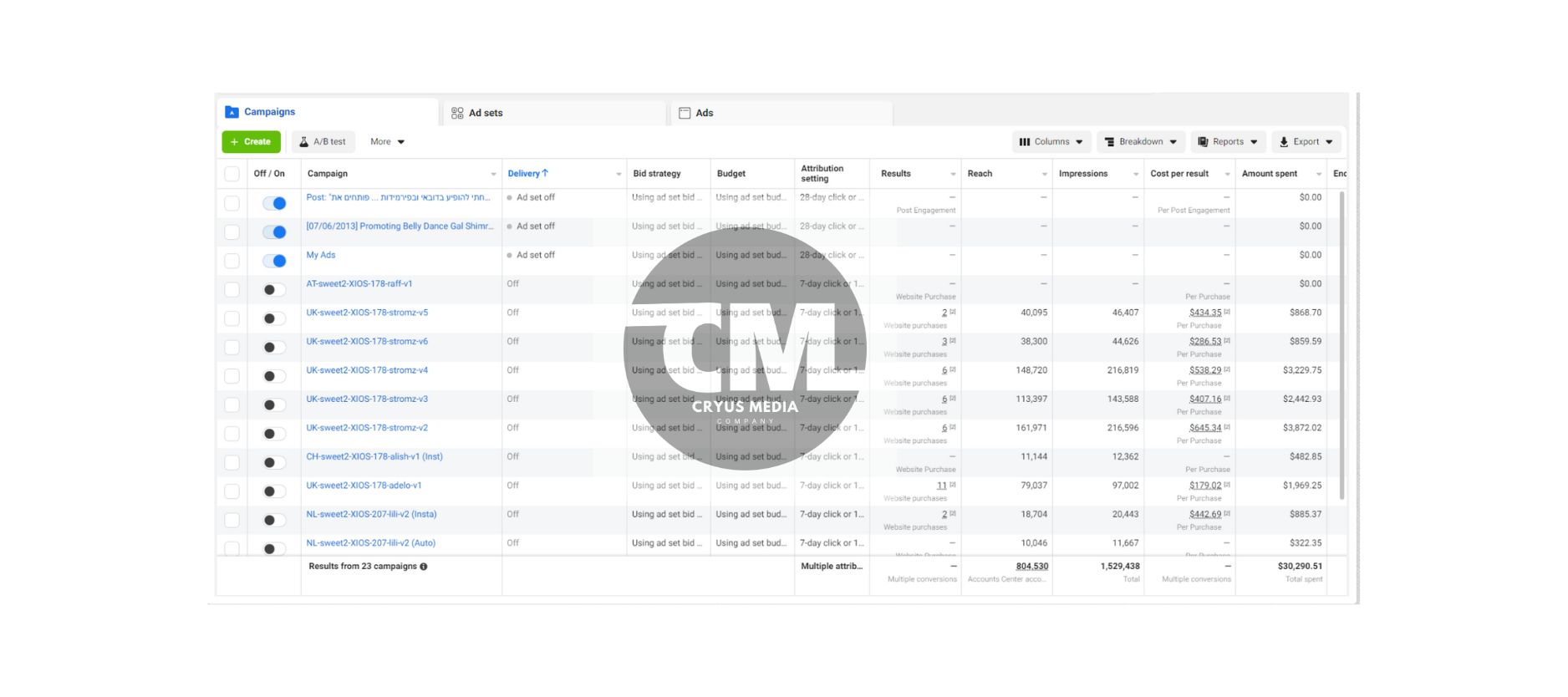Click the vertical scrollbar beside the campaigns table
Image resolution: width=1568 pixels, height=697 pixels.
pos(1342,345)
